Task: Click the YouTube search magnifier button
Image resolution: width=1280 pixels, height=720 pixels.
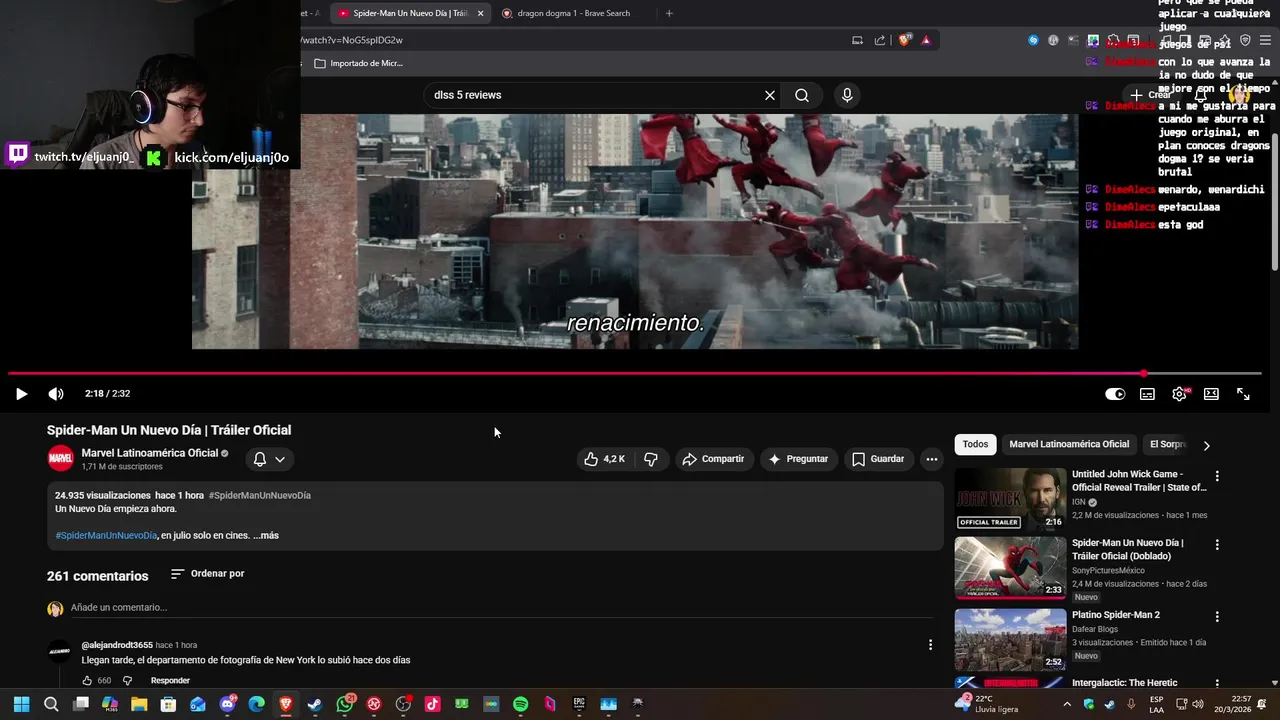Action: coord(802,95)
